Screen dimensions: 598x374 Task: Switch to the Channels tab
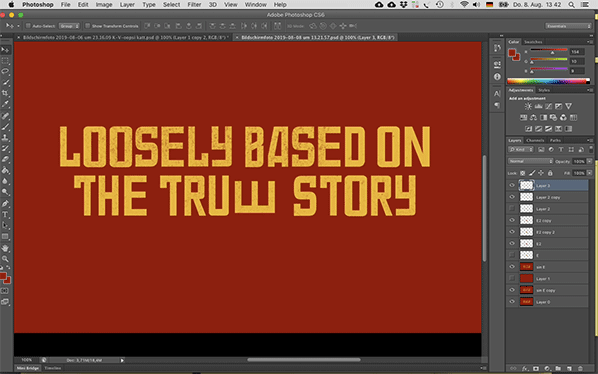pyautogui.click(x=535, y=140)
